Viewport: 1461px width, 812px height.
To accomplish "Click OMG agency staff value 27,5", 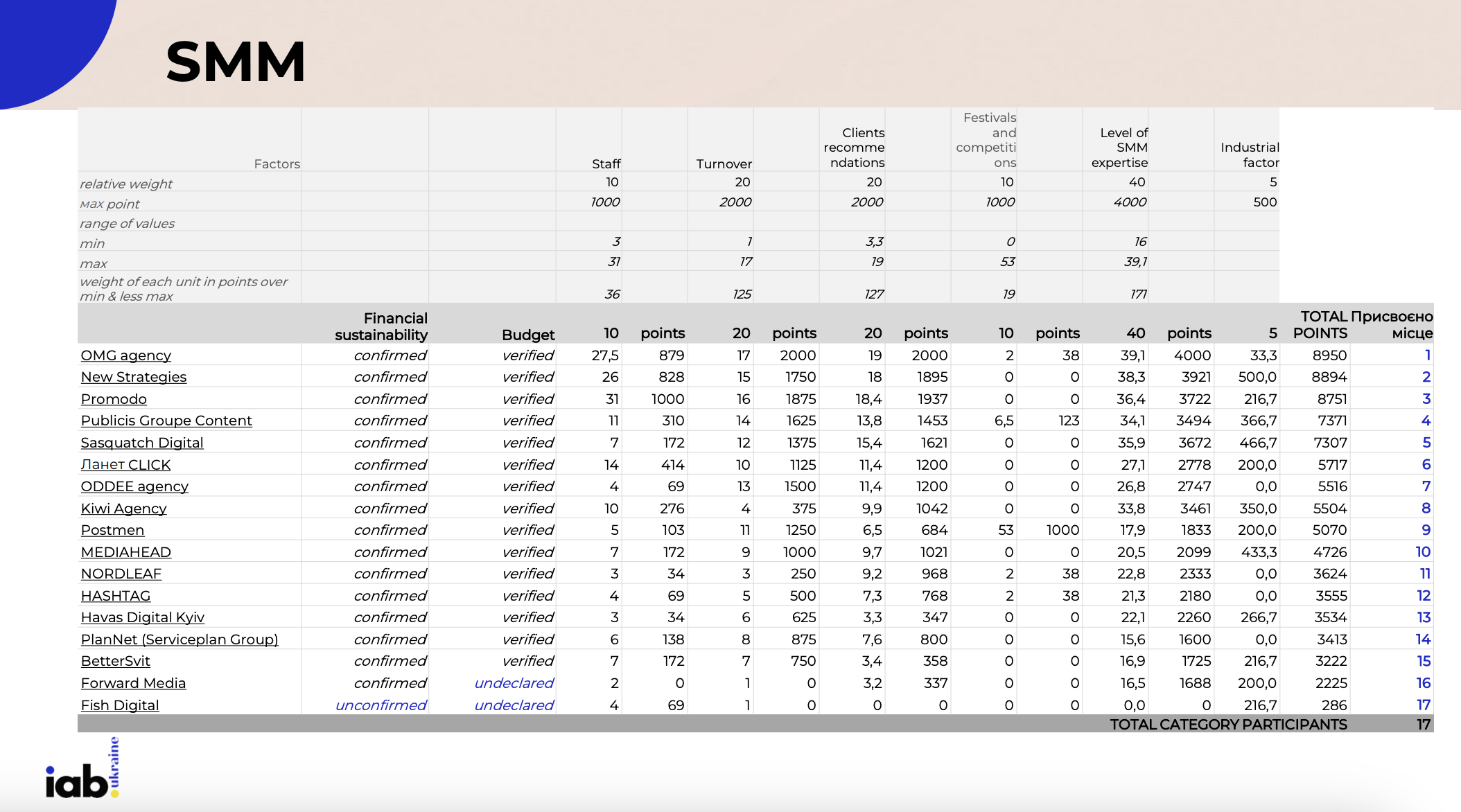I will 605,355.
